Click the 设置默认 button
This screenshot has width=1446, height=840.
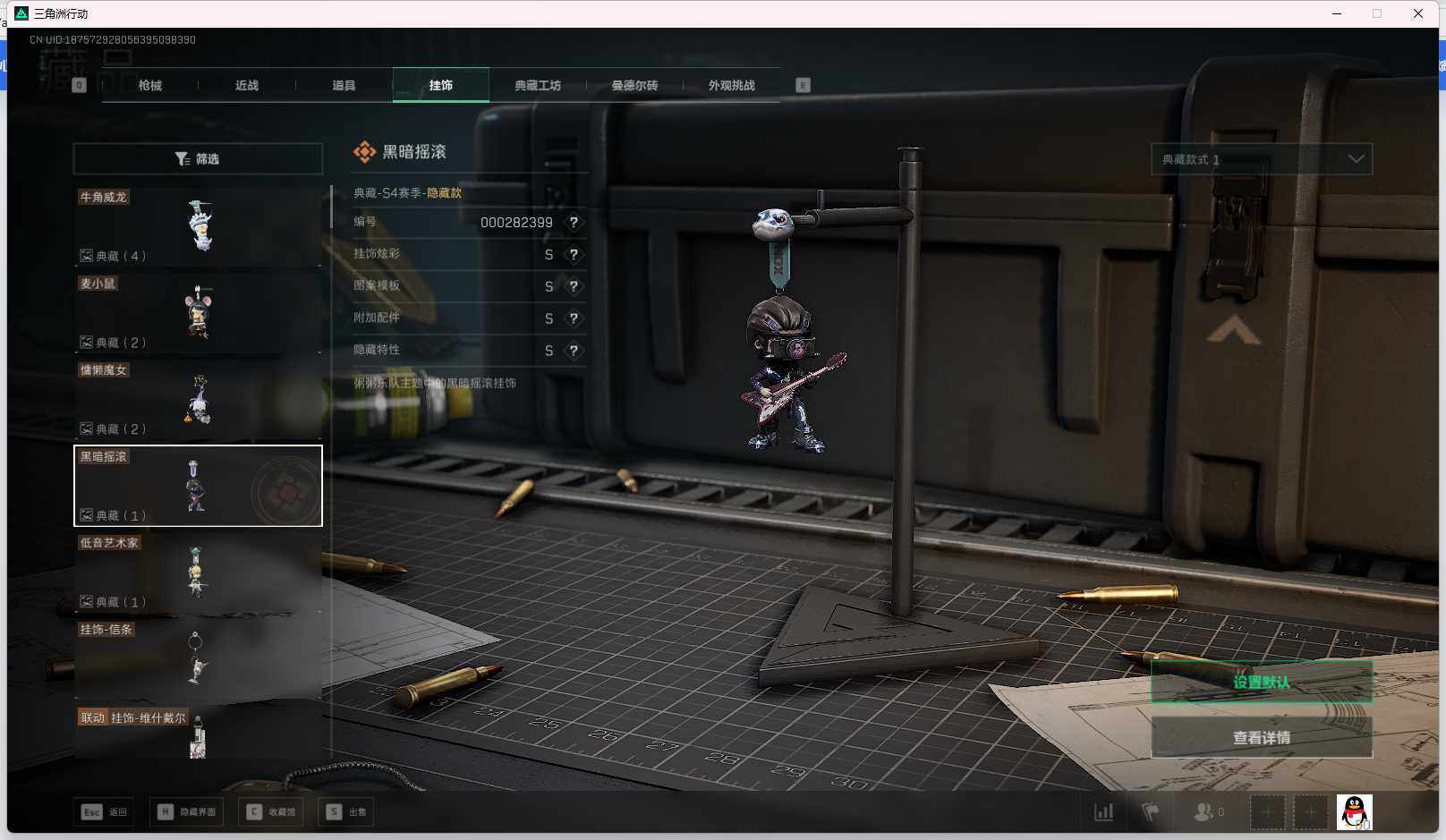(x=1261, y=683)
